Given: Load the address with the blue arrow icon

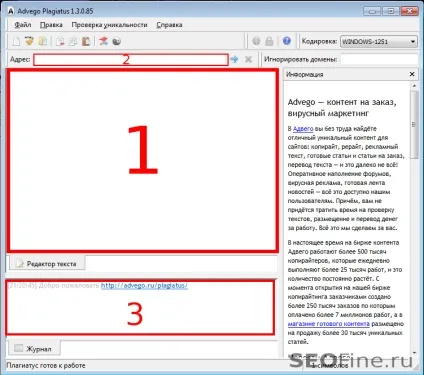Looking at the screenshot, I should [235, 59].
